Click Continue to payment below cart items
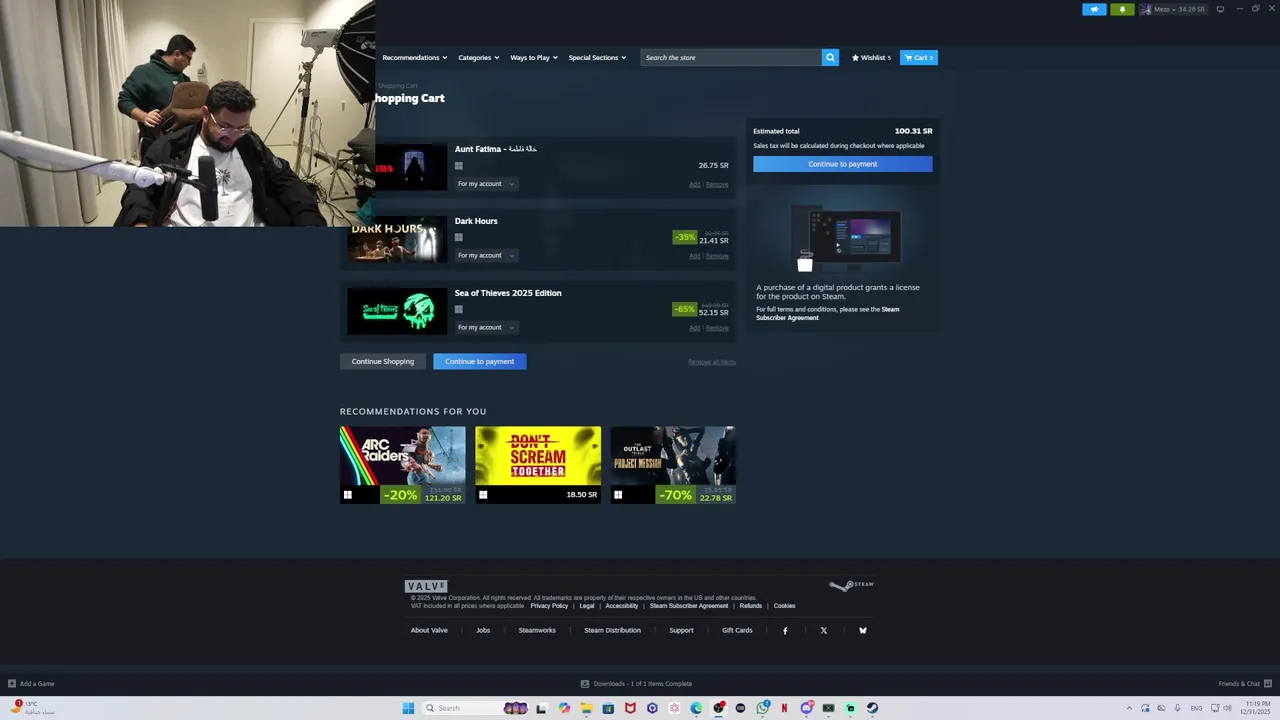The height and width of the screenshot is (720, 1280). (479, 361)
